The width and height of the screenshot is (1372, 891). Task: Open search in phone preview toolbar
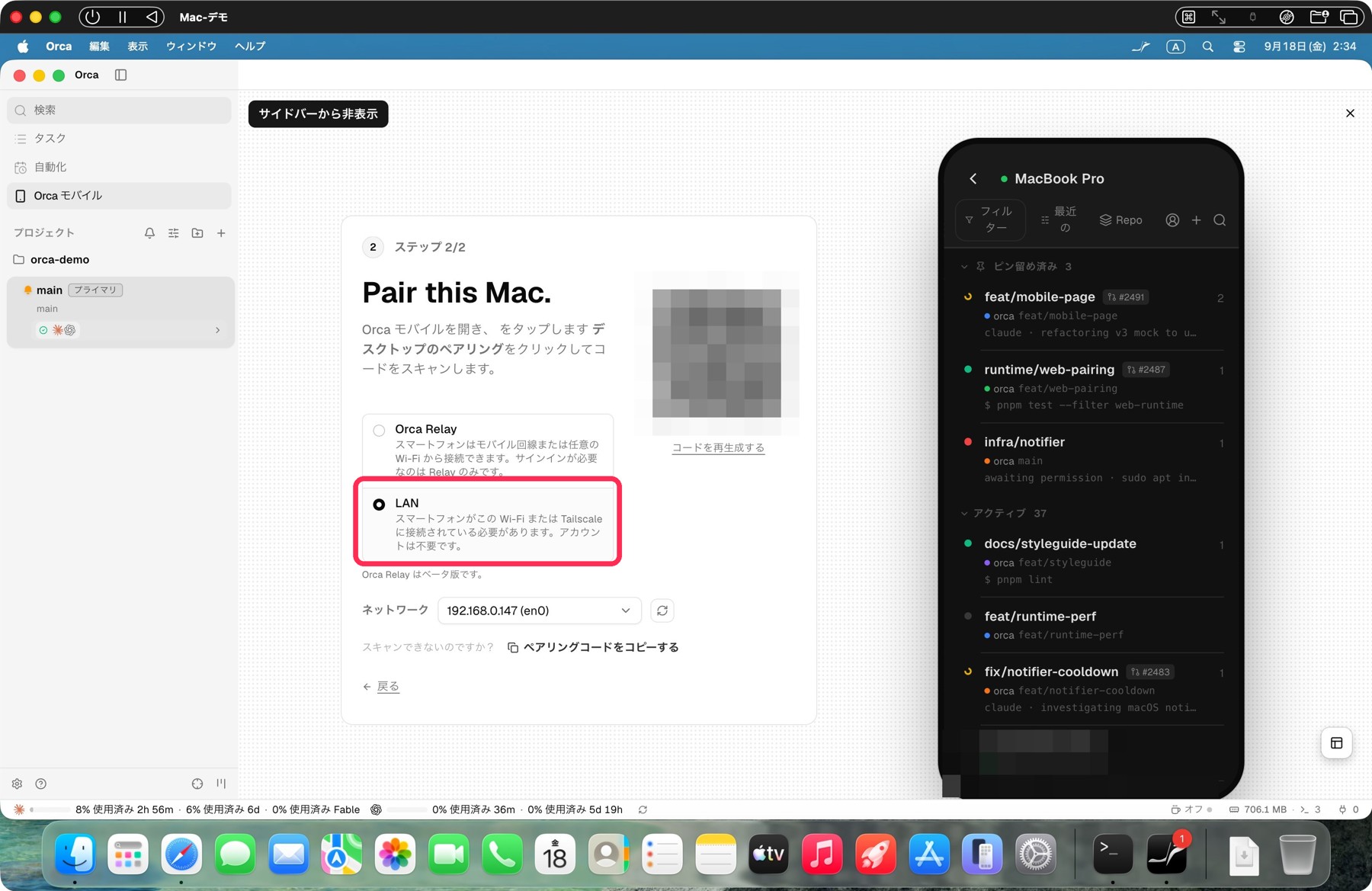(x=1220, y=220)
